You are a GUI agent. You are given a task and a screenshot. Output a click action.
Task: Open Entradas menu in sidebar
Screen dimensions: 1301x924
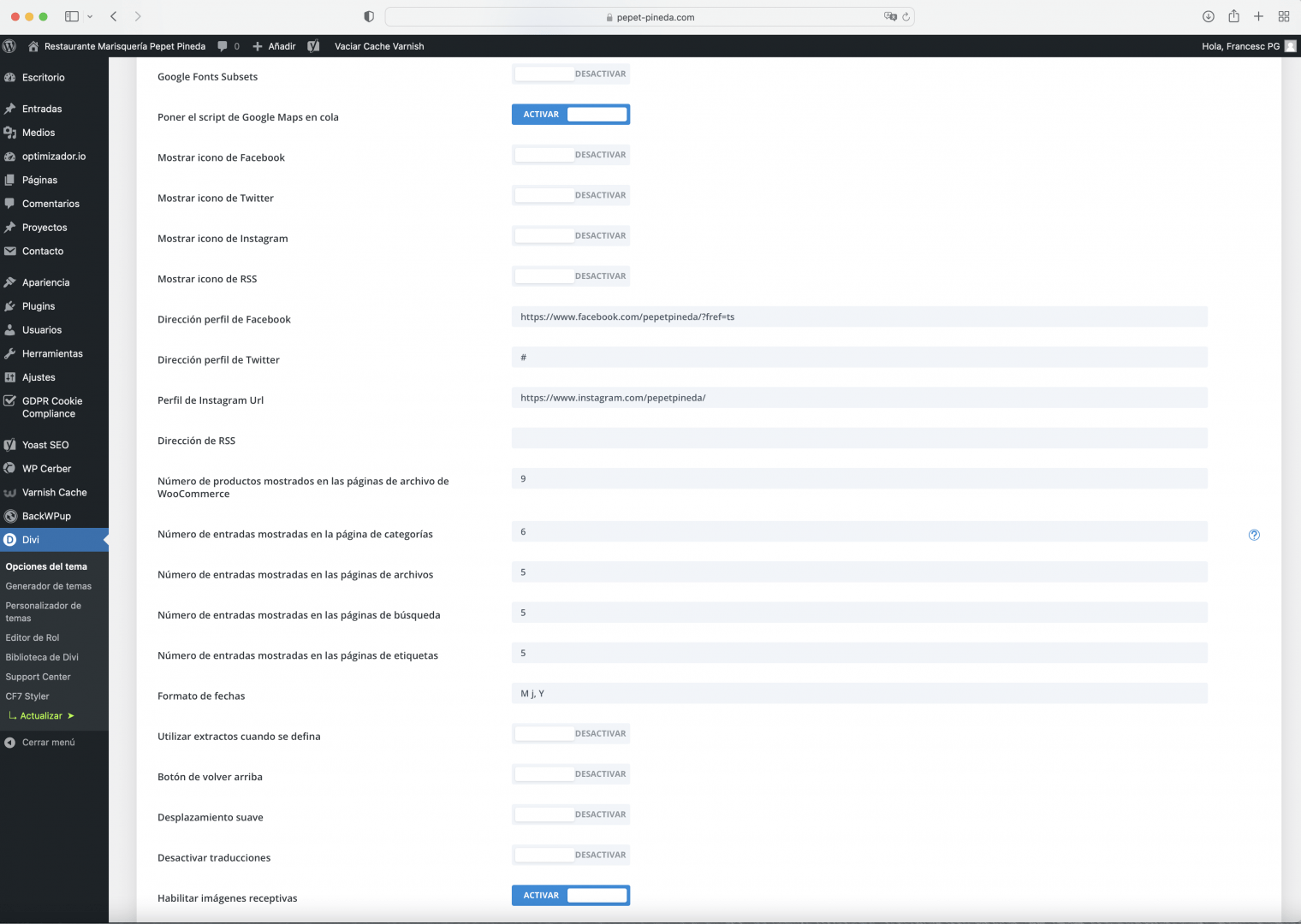pos(54,109)
